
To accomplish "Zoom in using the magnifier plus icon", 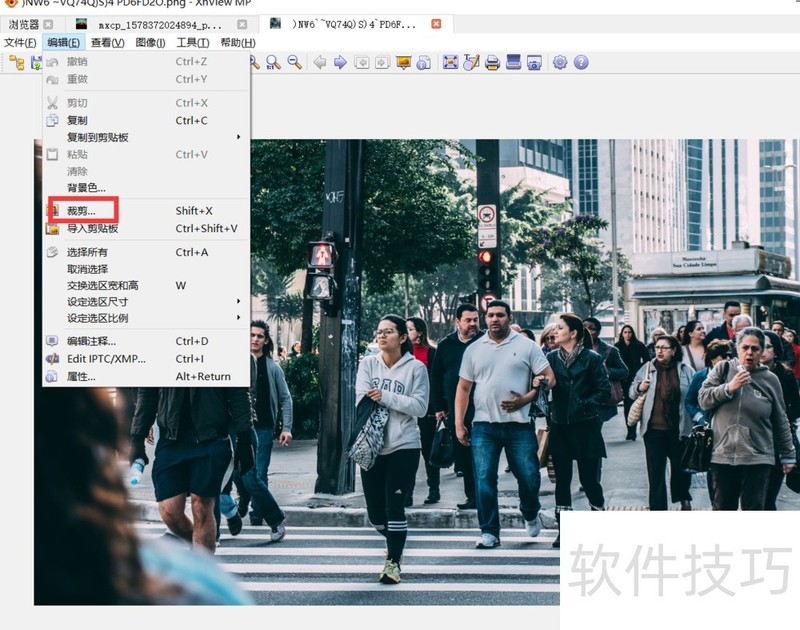I will coord(252,62).
